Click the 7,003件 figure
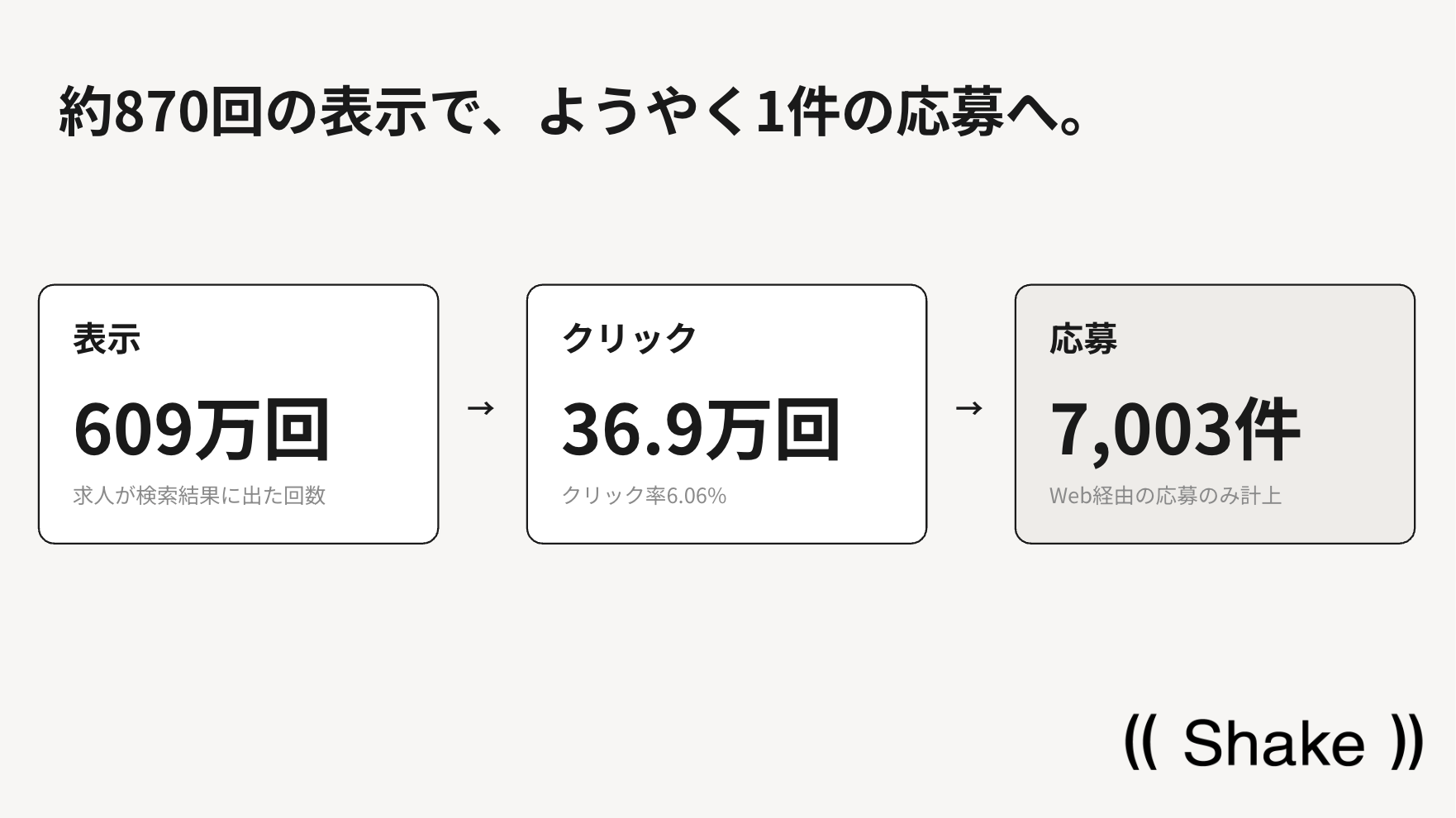This screenshot has height=818, width=1456. pyautogui.click(x=1175, y=429)
